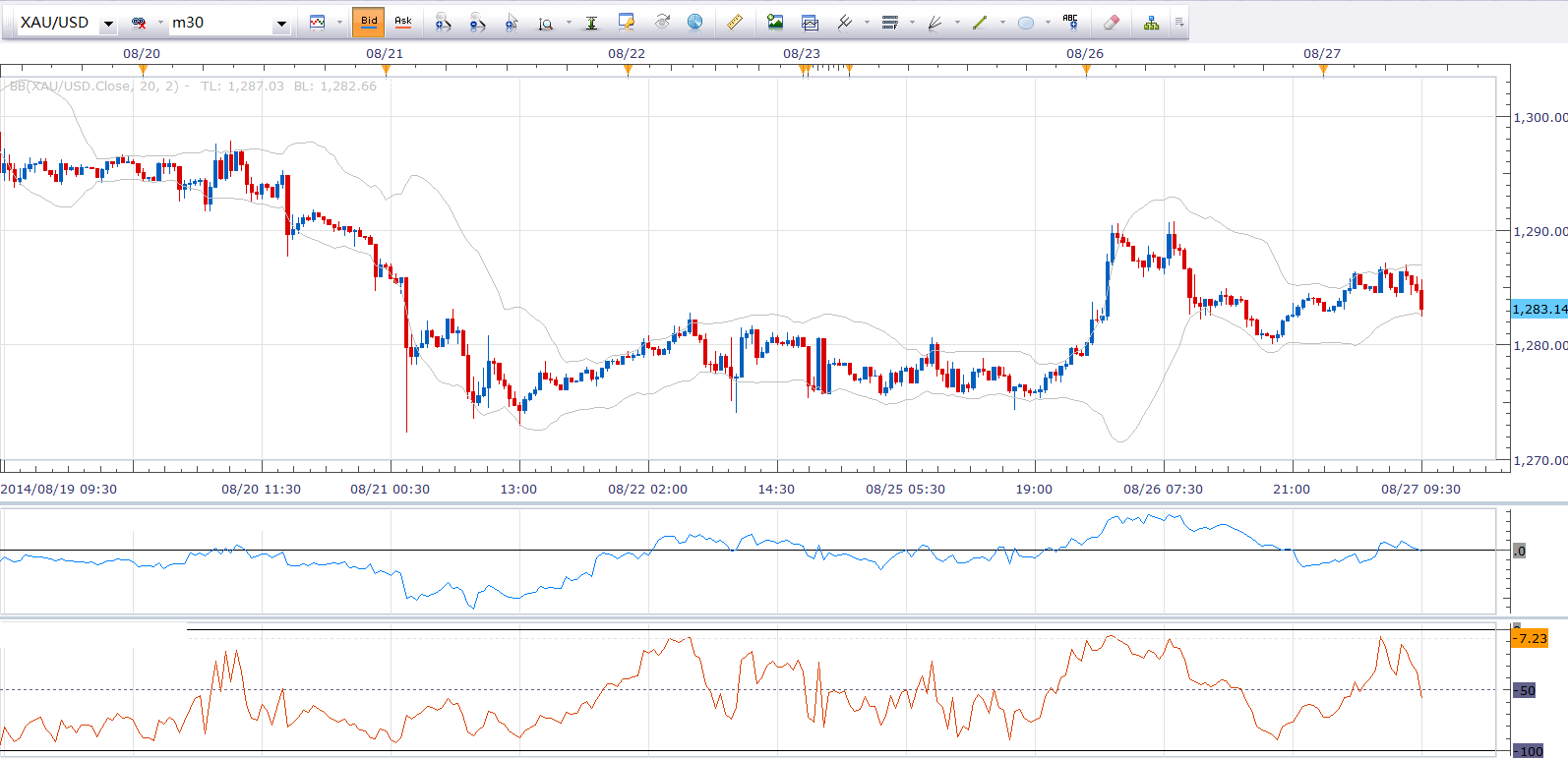Click the orange -7.23 indicator value label

tap(1531, 638)
